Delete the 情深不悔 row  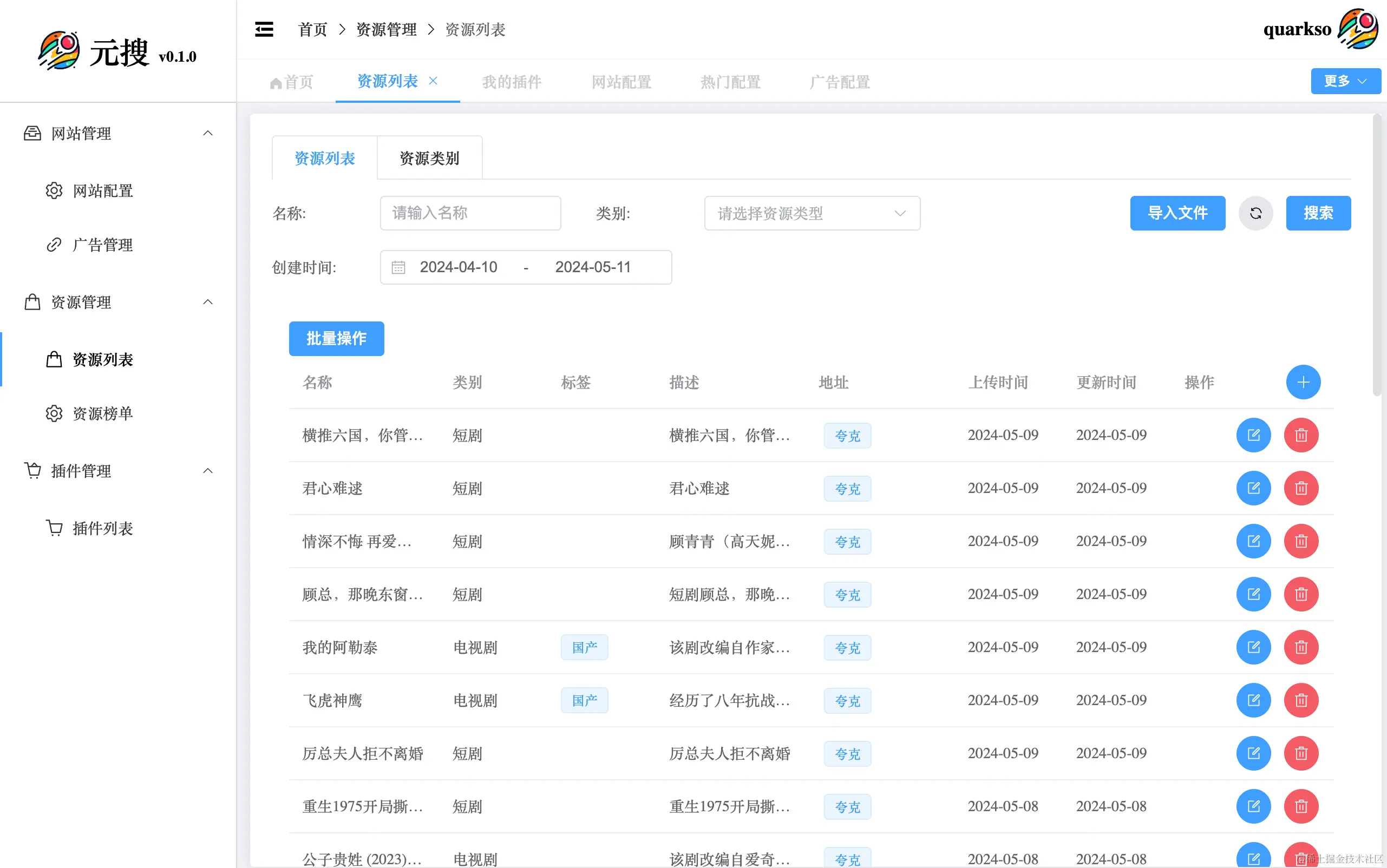coord(1301,541)
